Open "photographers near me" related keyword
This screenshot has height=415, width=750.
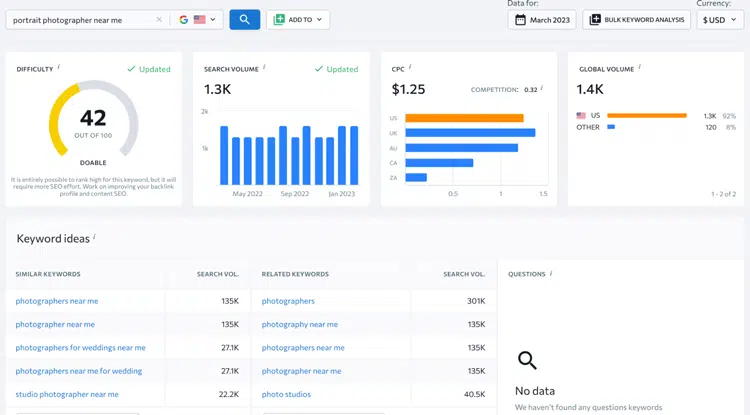pos(303,348)
